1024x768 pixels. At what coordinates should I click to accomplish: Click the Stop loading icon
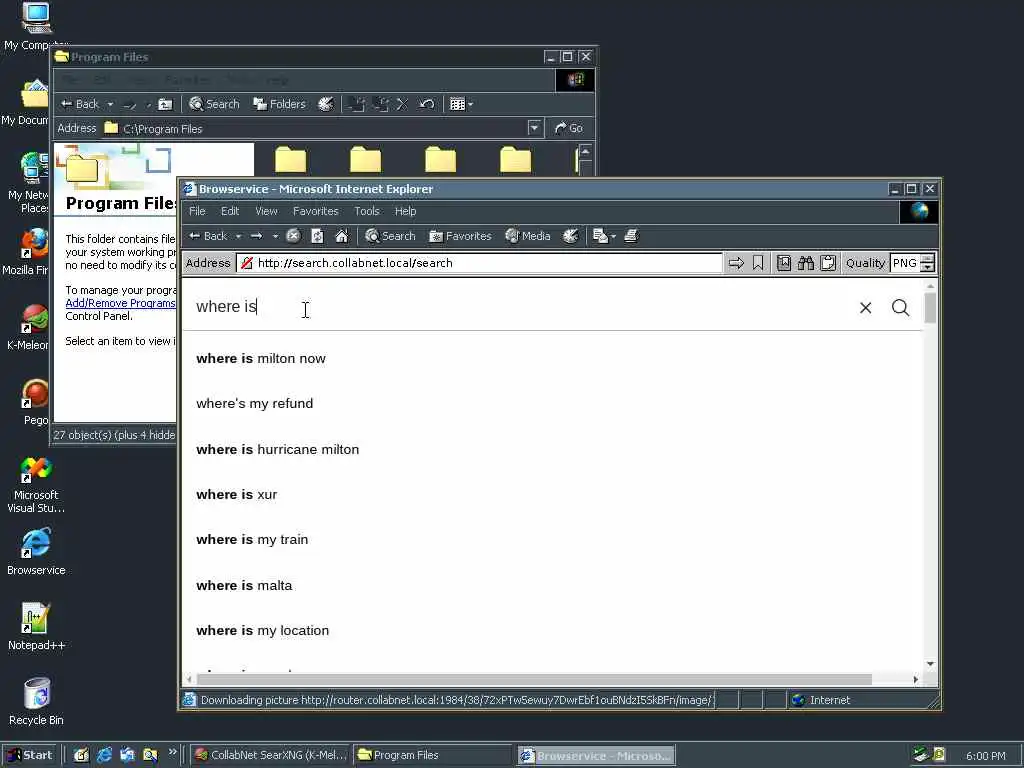coord(293,236)
